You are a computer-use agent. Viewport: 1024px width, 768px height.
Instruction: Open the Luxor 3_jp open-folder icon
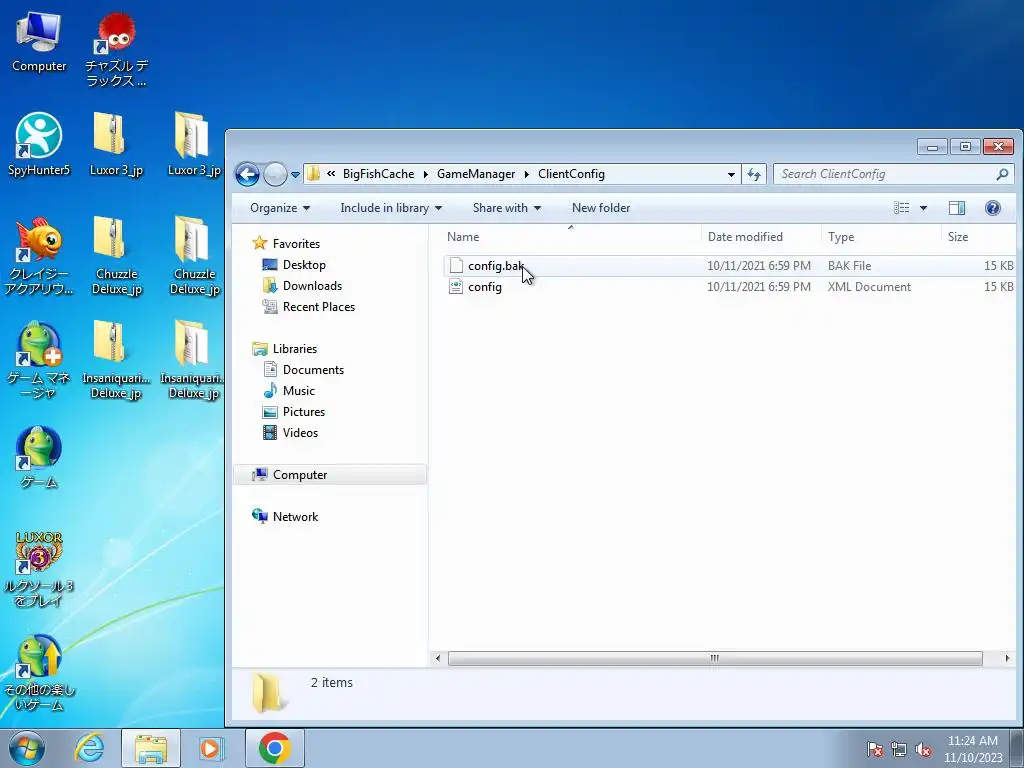pos(193,145)
